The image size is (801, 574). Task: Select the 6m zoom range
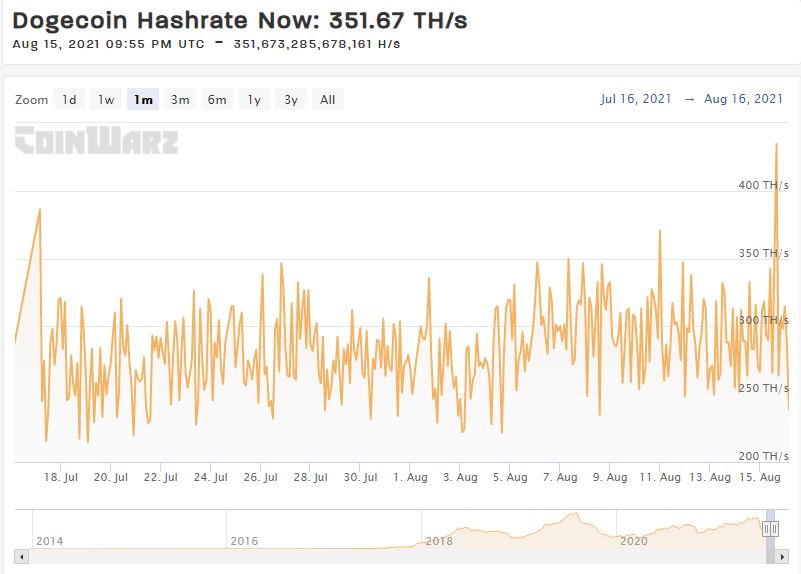coord(217,100)
